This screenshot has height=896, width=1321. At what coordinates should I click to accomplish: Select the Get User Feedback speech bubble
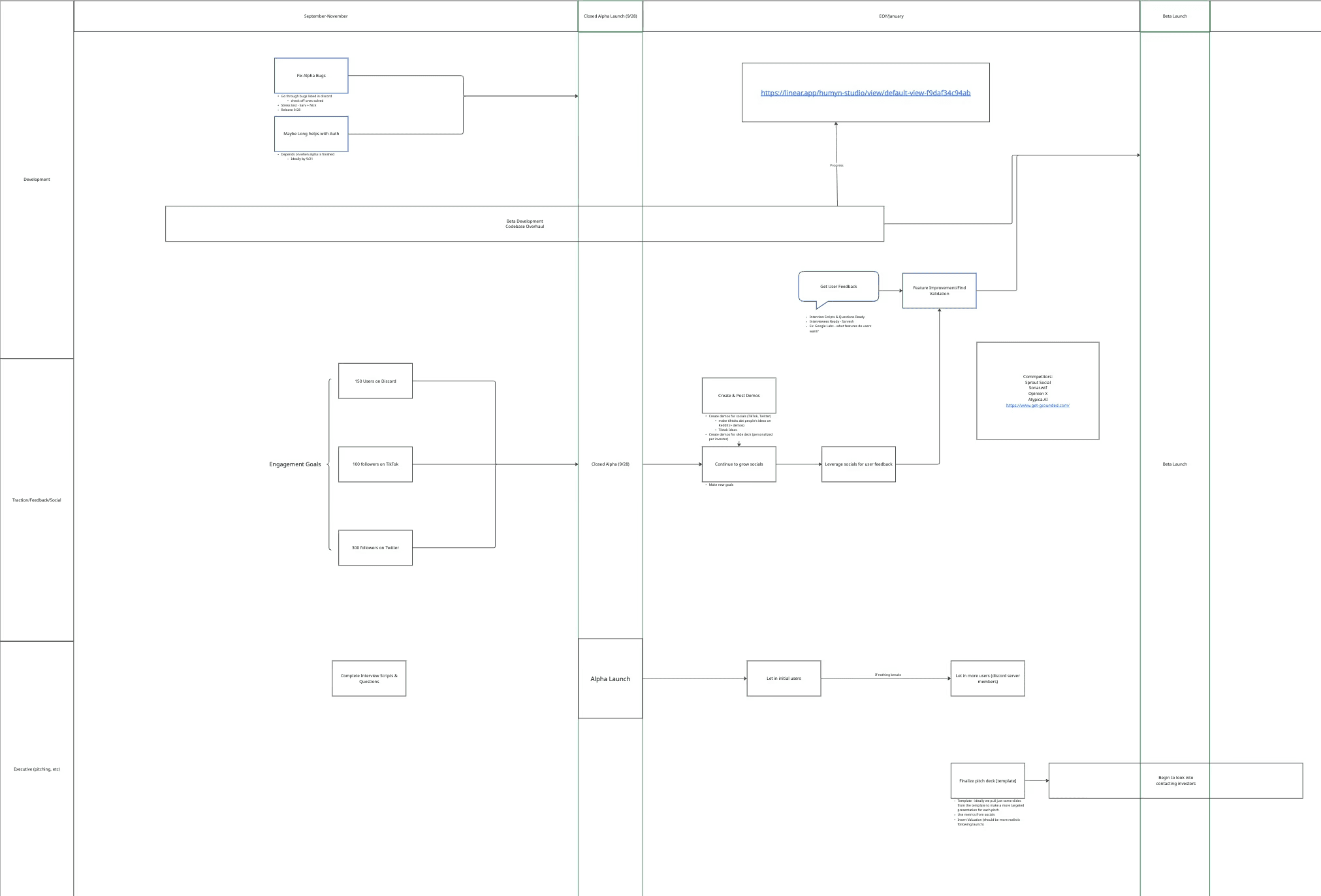click(838, 287)
